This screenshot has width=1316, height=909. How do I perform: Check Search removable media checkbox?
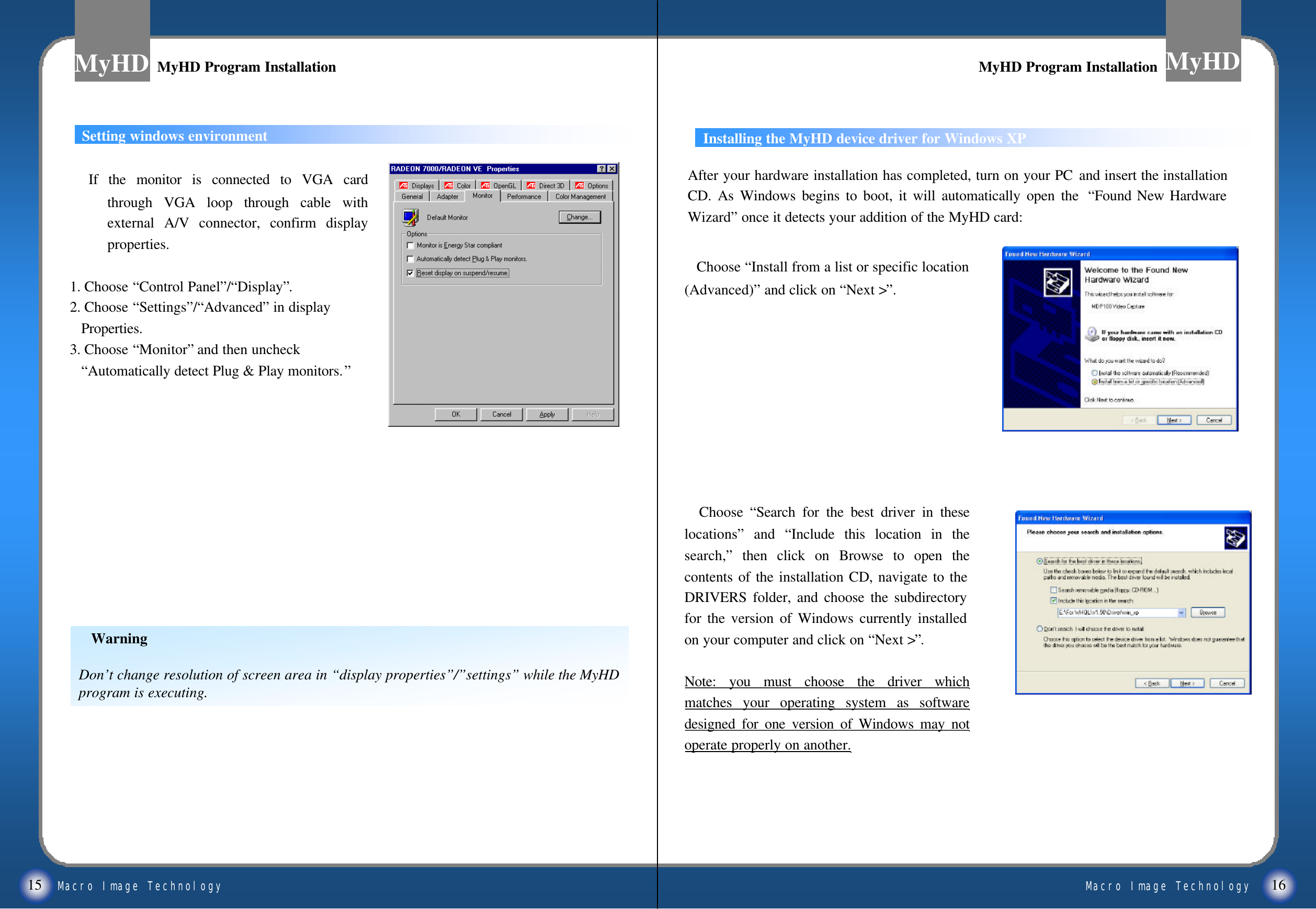[1053, 590]
